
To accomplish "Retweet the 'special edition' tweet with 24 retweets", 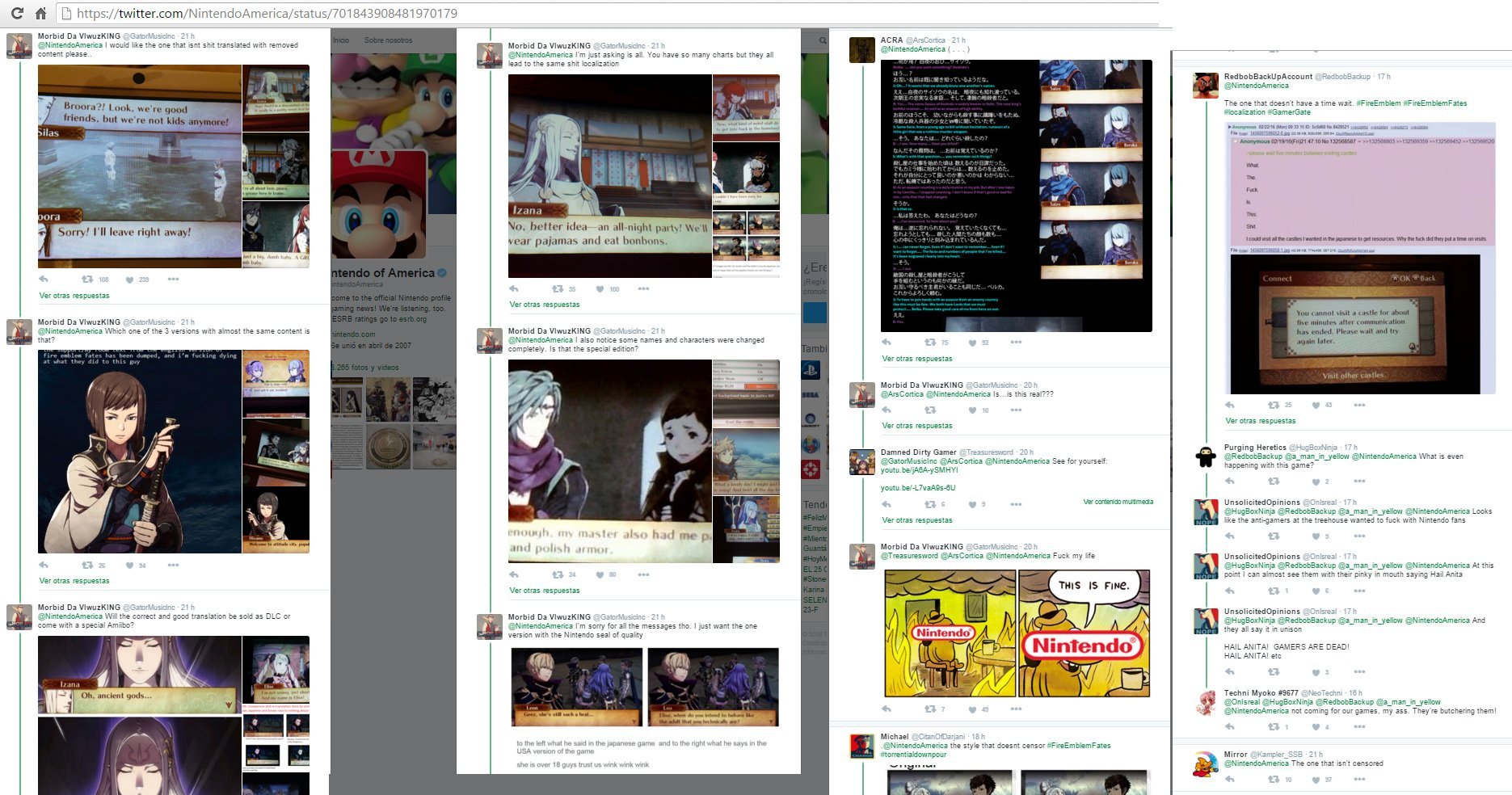I will [x=558, y=574].
